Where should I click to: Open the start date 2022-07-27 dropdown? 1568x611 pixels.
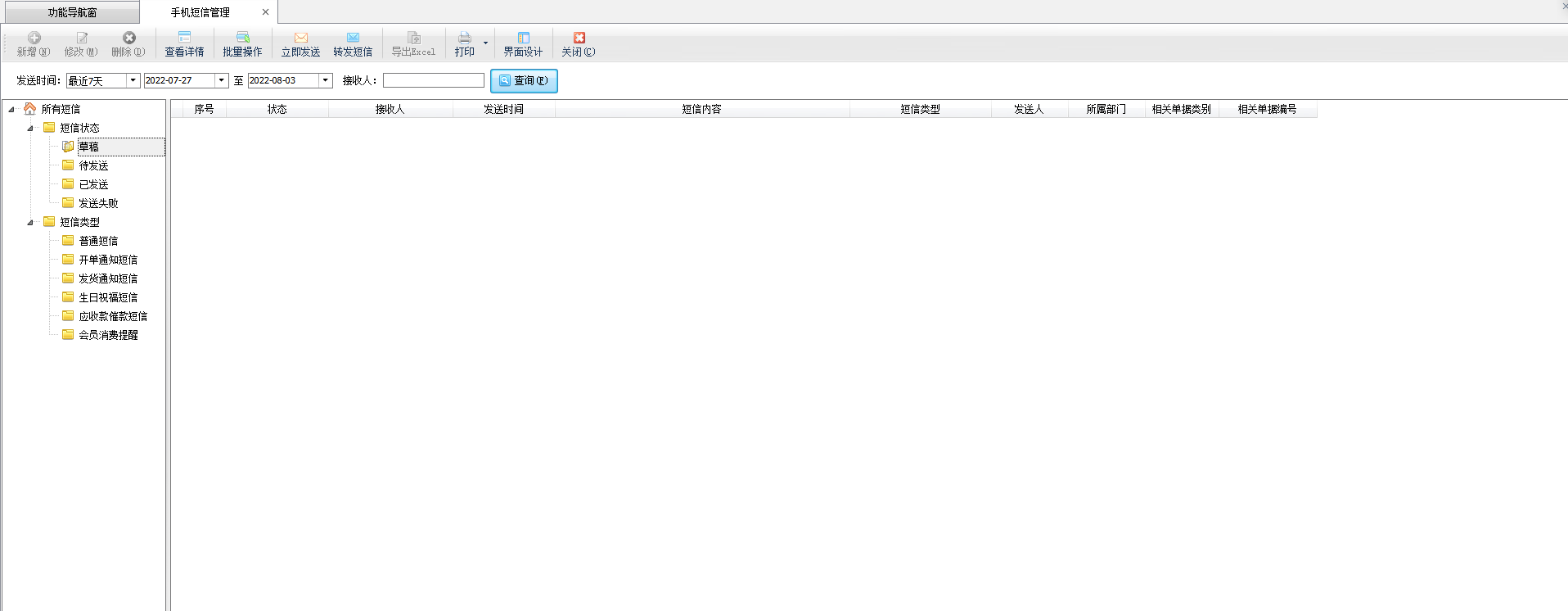point(221,80)
